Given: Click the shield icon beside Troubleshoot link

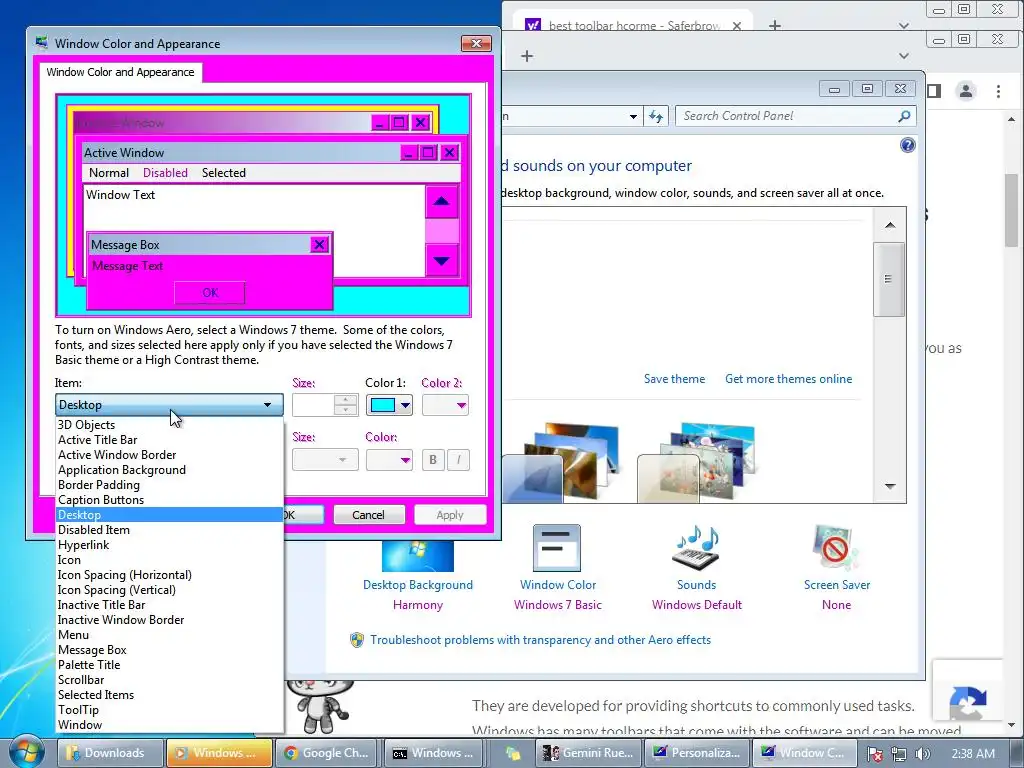Looking at the screenshot, I should (x=357, y=640).
